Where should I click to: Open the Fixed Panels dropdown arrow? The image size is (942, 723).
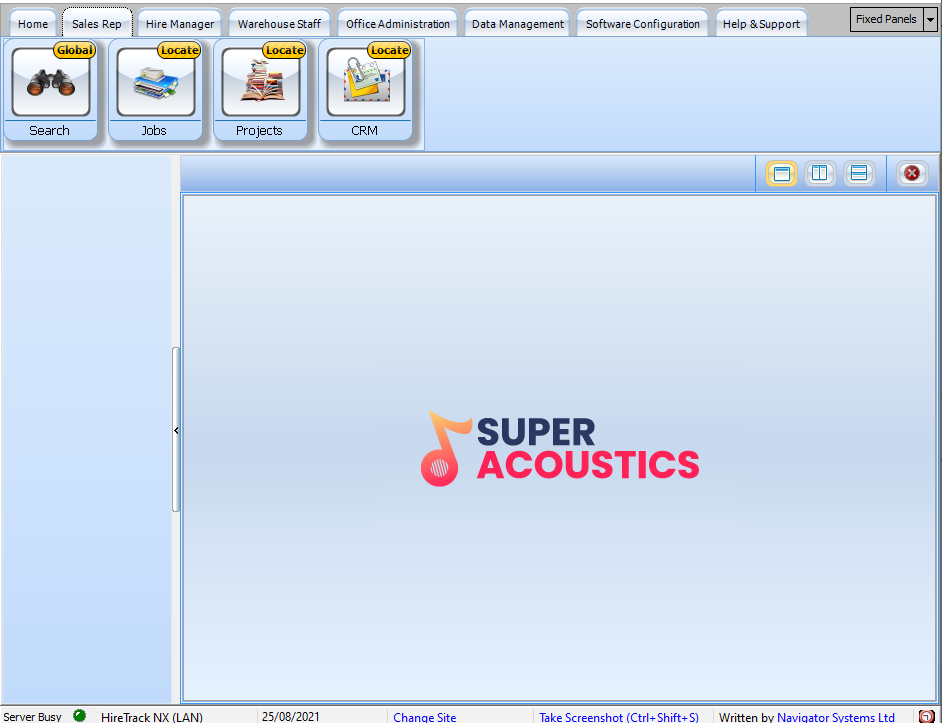coord(930,19)
